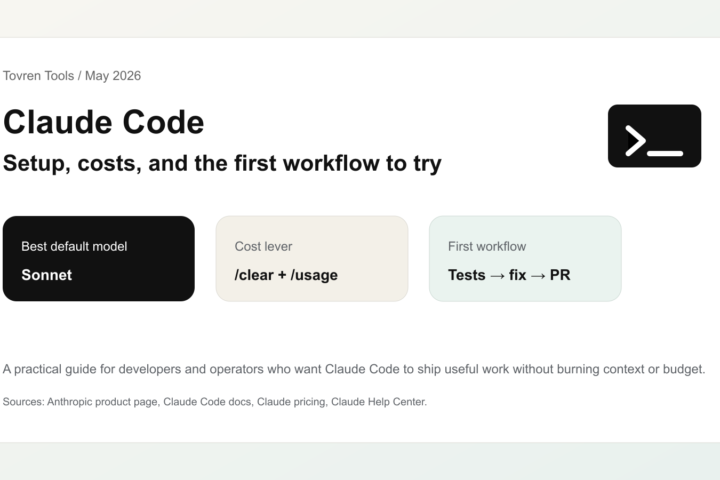Click the 'A practical guide for developers' paragraph
Image resolution: width=720 pixels, height=480 pixels.
point(354,369)
